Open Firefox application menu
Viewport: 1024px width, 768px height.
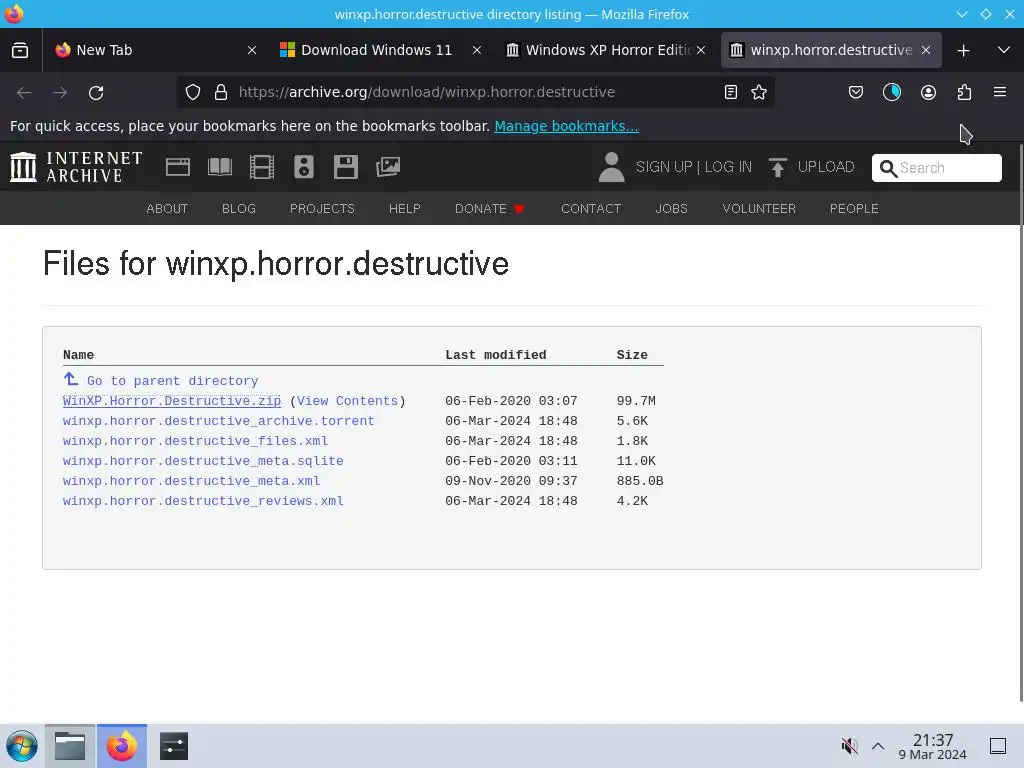coord(1000,92)
